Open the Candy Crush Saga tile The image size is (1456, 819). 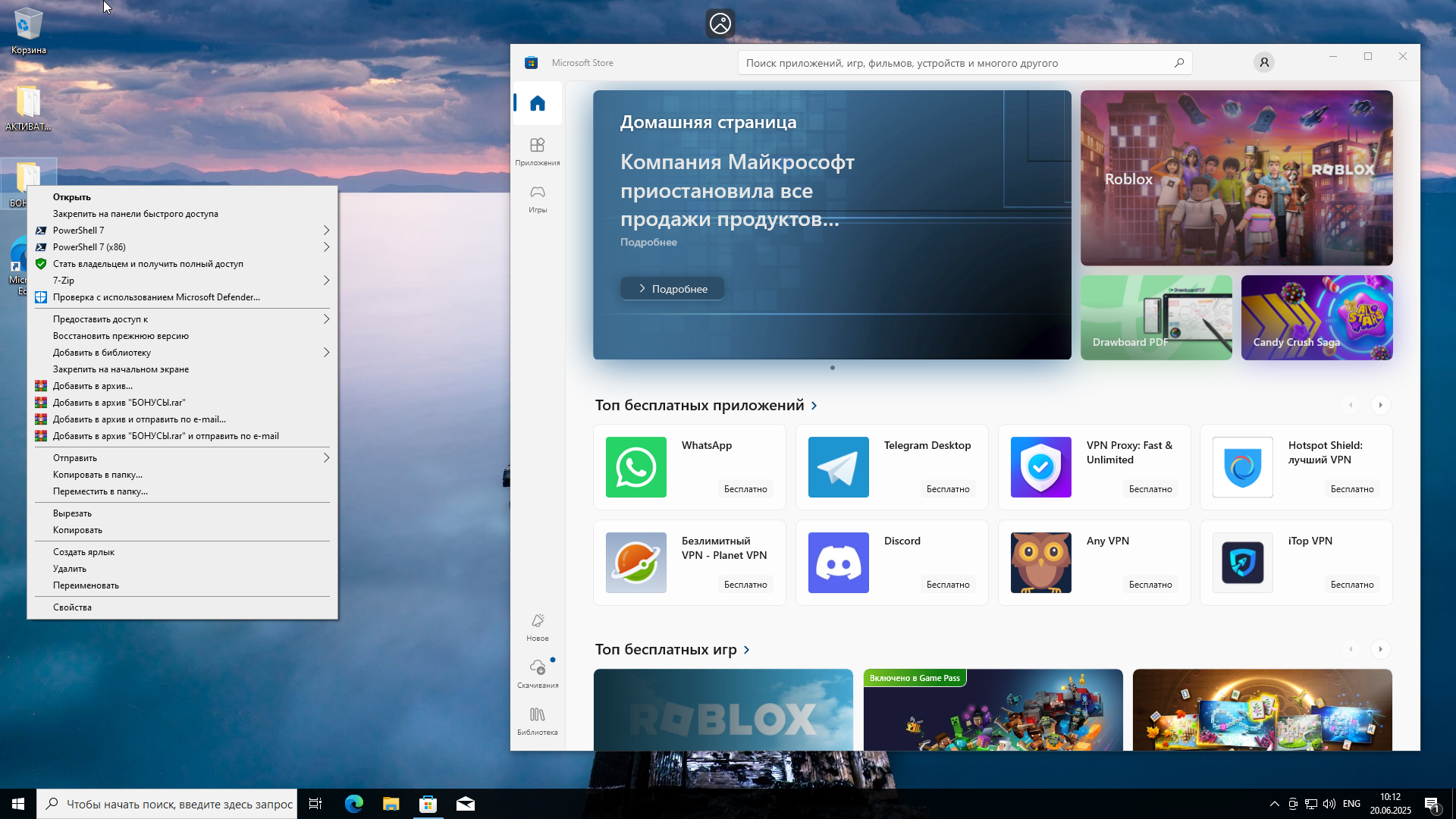point(1316,317)
